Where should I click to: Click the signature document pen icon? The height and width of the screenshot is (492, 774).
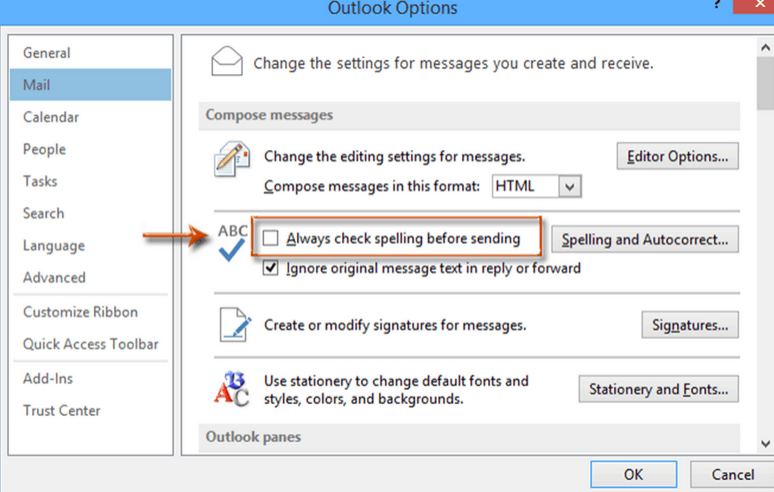click(x=235, y=325)
